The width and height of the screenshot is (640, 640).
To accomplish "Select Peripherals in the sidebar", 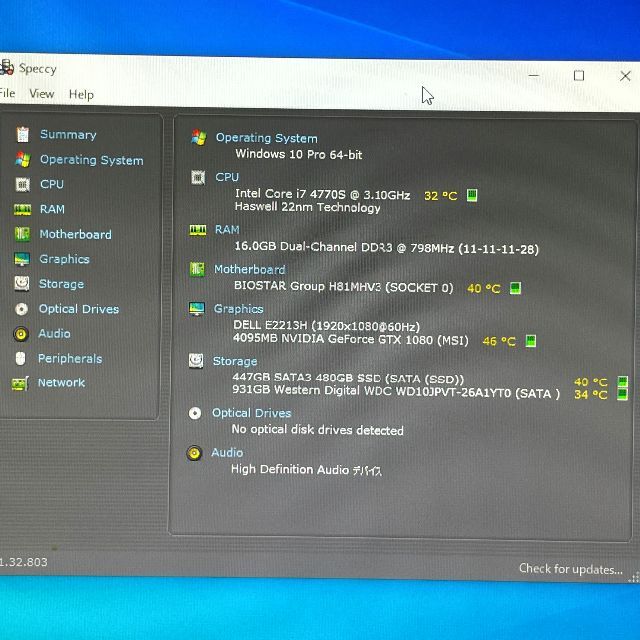I will [70, 359].
